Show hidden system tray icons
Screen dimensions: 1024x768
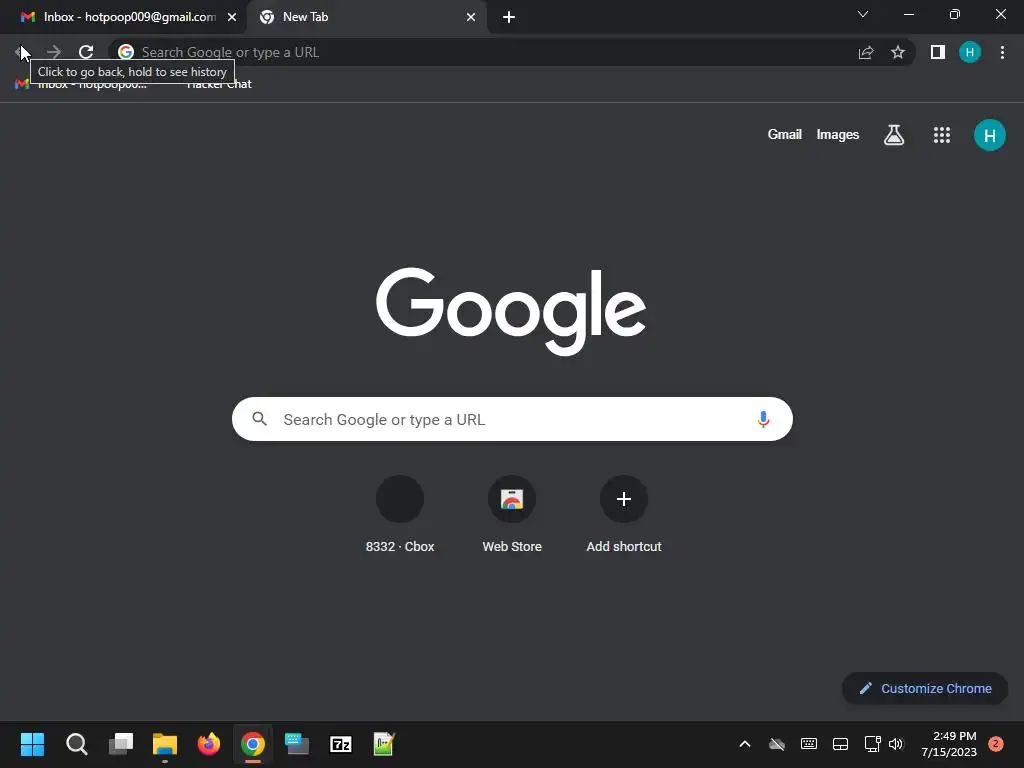point(744,744)
